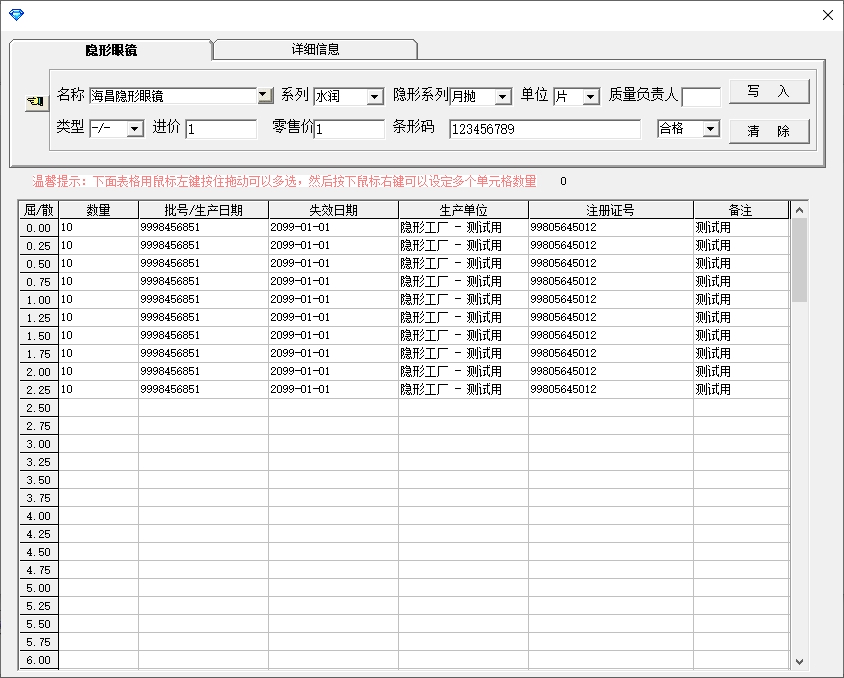Click the 进价 purchase price field

221,129
